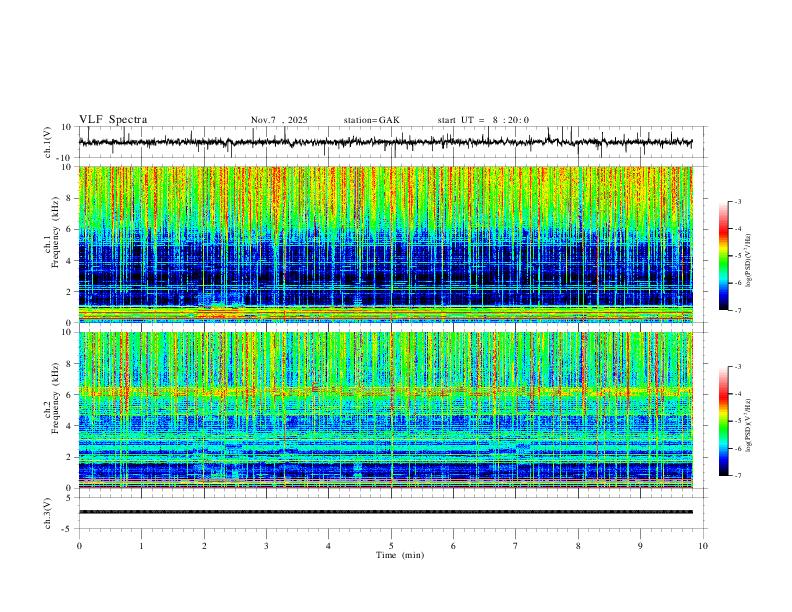Image resolution: width=792 pixels, height=612 pixels.
Task: Click the "station=GAK" header label
Action: coord(371,120)
